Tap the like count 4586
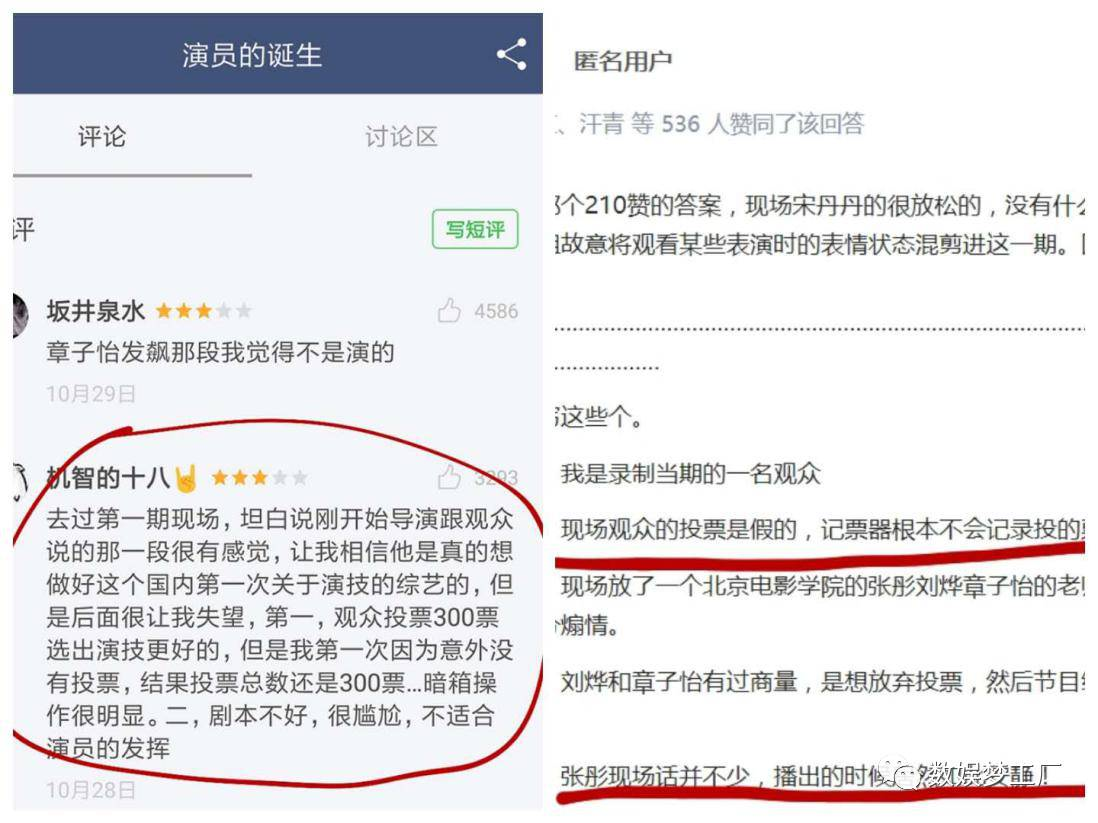Viewport: 1098px width, 823px height. click(496, 311)
